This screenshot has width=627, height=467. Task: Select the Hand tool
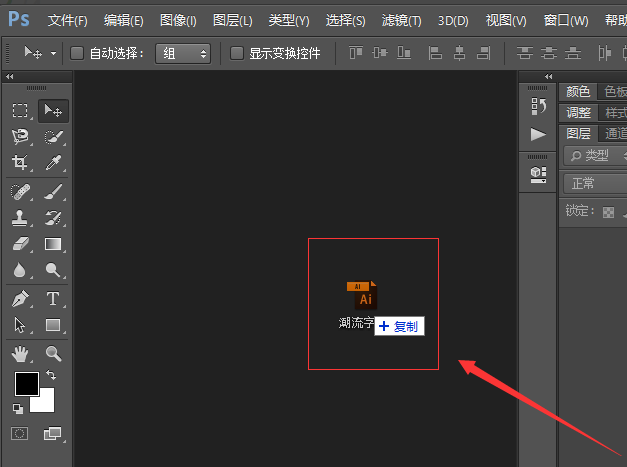click(x=20, y=353)
